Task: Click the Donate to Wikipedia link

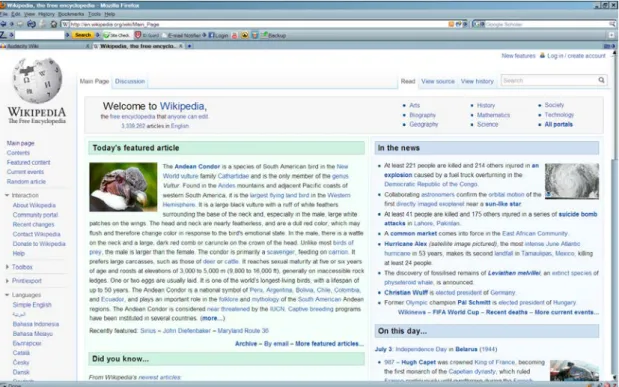Action: (39, 244)
